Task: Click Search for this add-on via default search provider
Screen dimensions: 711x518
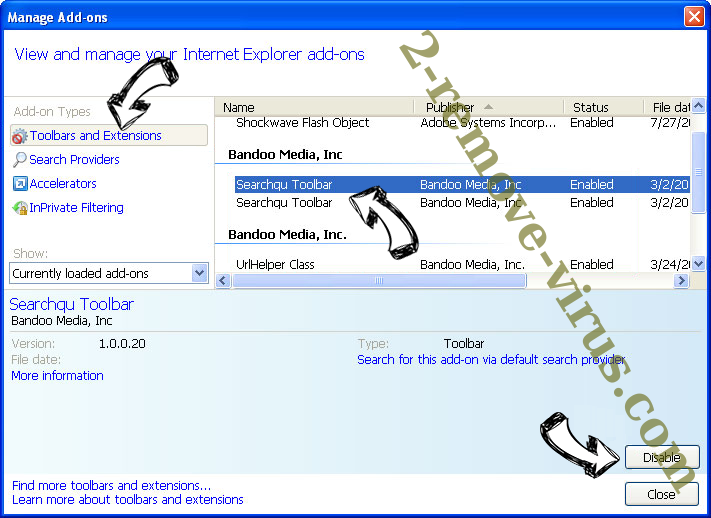Action: coord(492,360)
